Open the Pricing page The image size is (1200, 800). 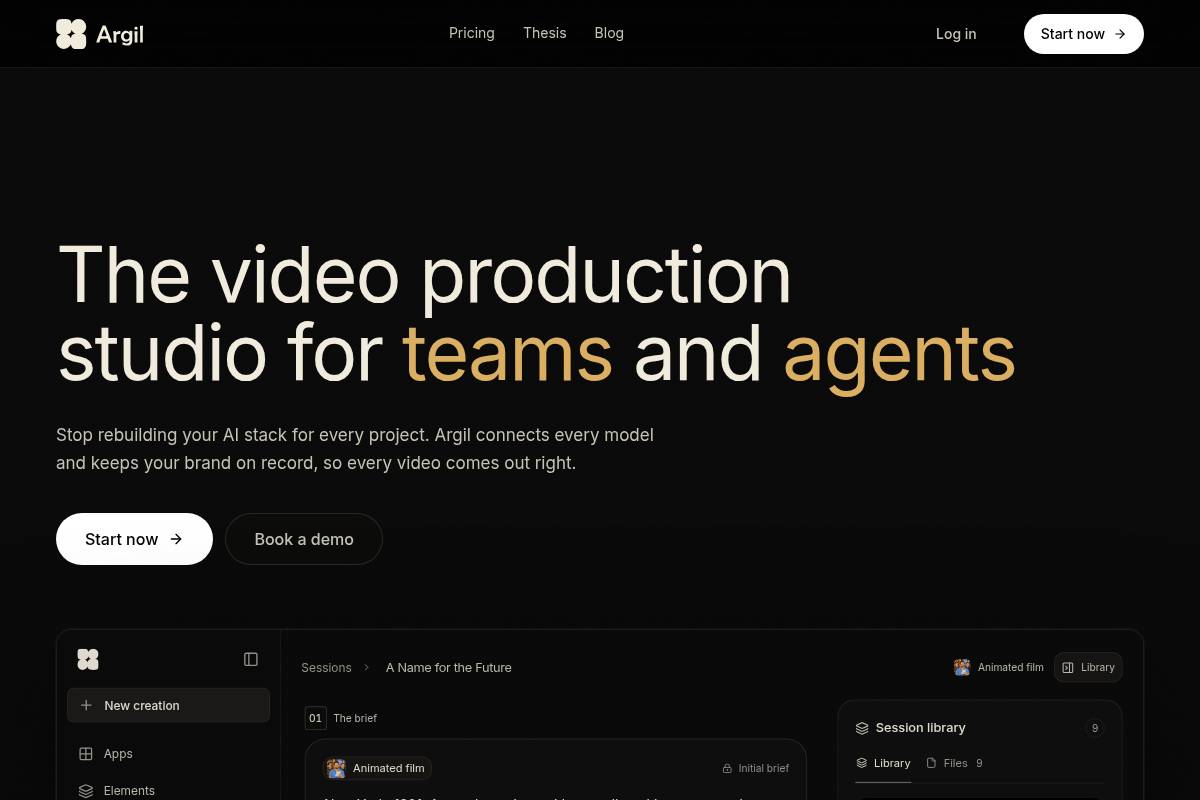click(x=472, y=33)
